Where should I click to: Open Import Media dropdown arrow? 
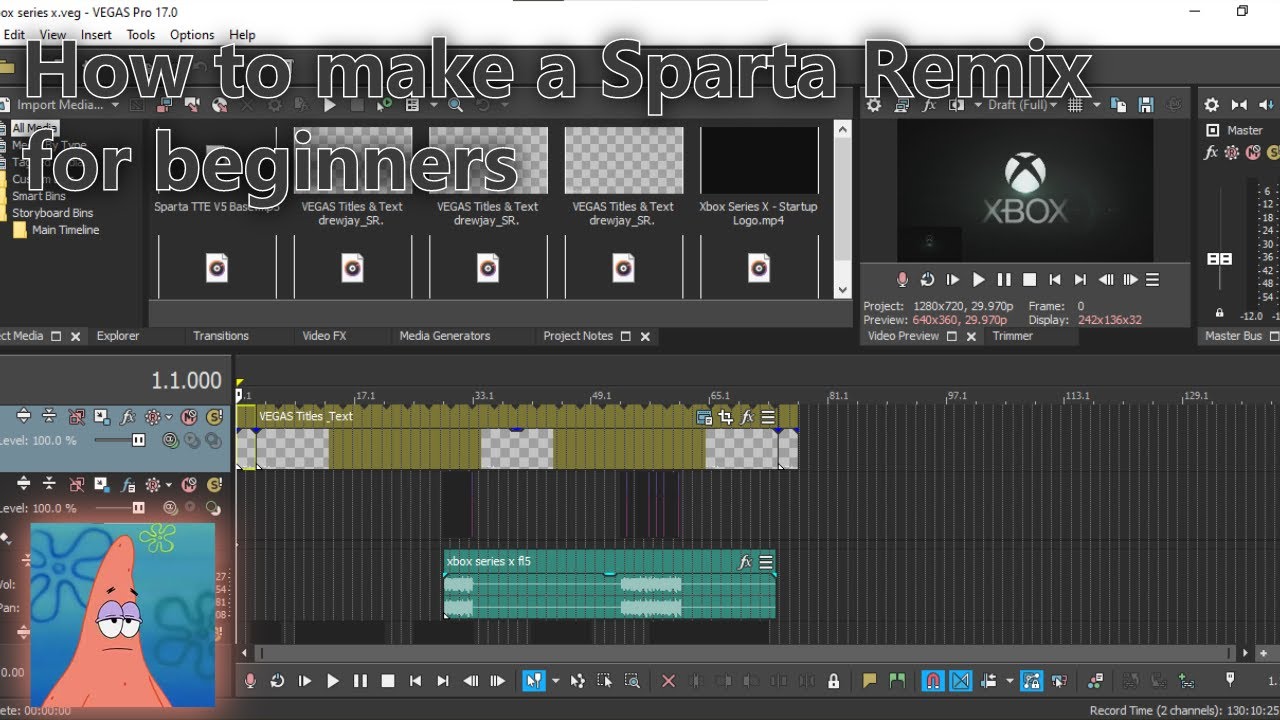pyautogui.click(x=115, y=105)
